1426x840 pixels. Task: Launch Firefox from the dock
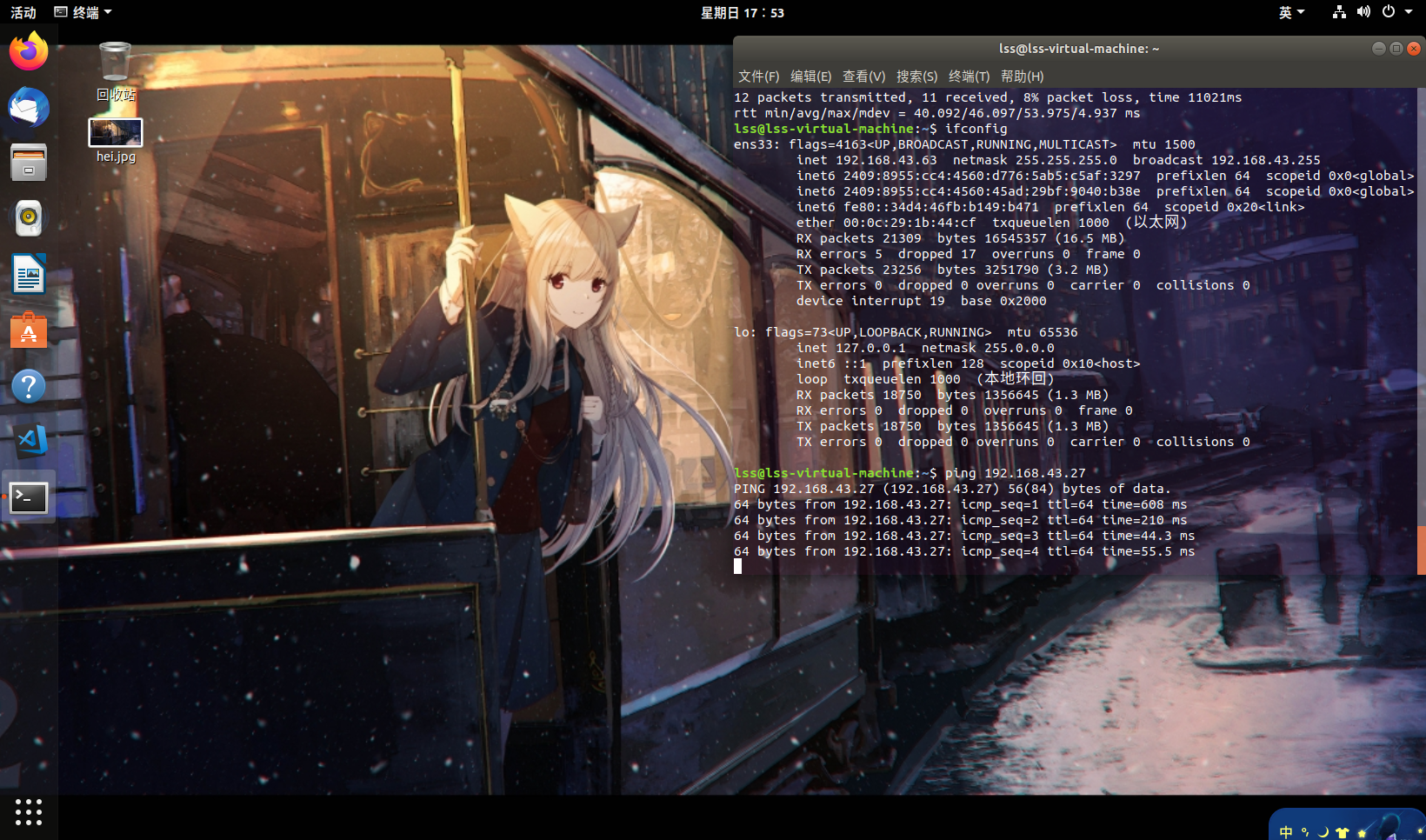tap(29, 51)
